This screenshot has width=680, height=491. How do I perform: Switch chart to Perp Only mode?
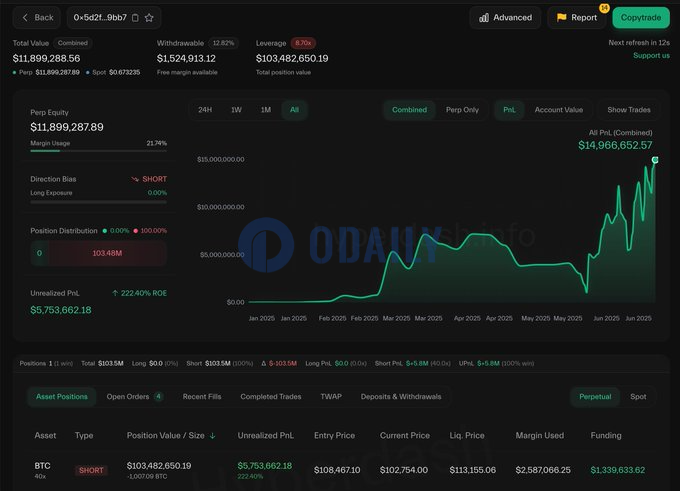pyautogui.click(x=462, y=110)
